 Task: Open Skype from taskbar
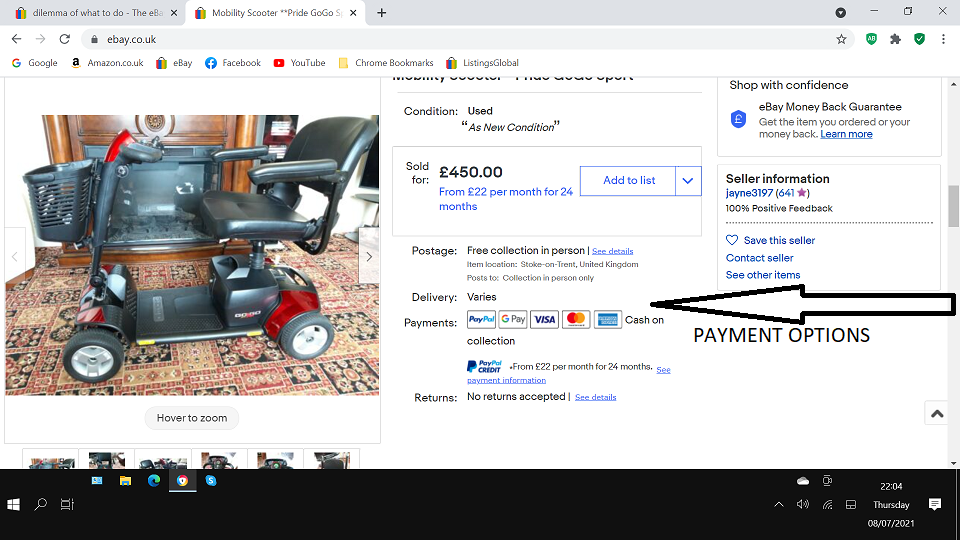(211, 481)
